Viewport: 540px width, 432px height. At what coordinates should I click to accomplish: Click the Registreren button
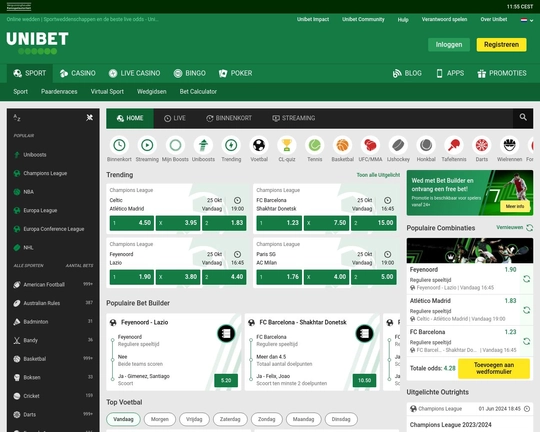coord(501,44)
